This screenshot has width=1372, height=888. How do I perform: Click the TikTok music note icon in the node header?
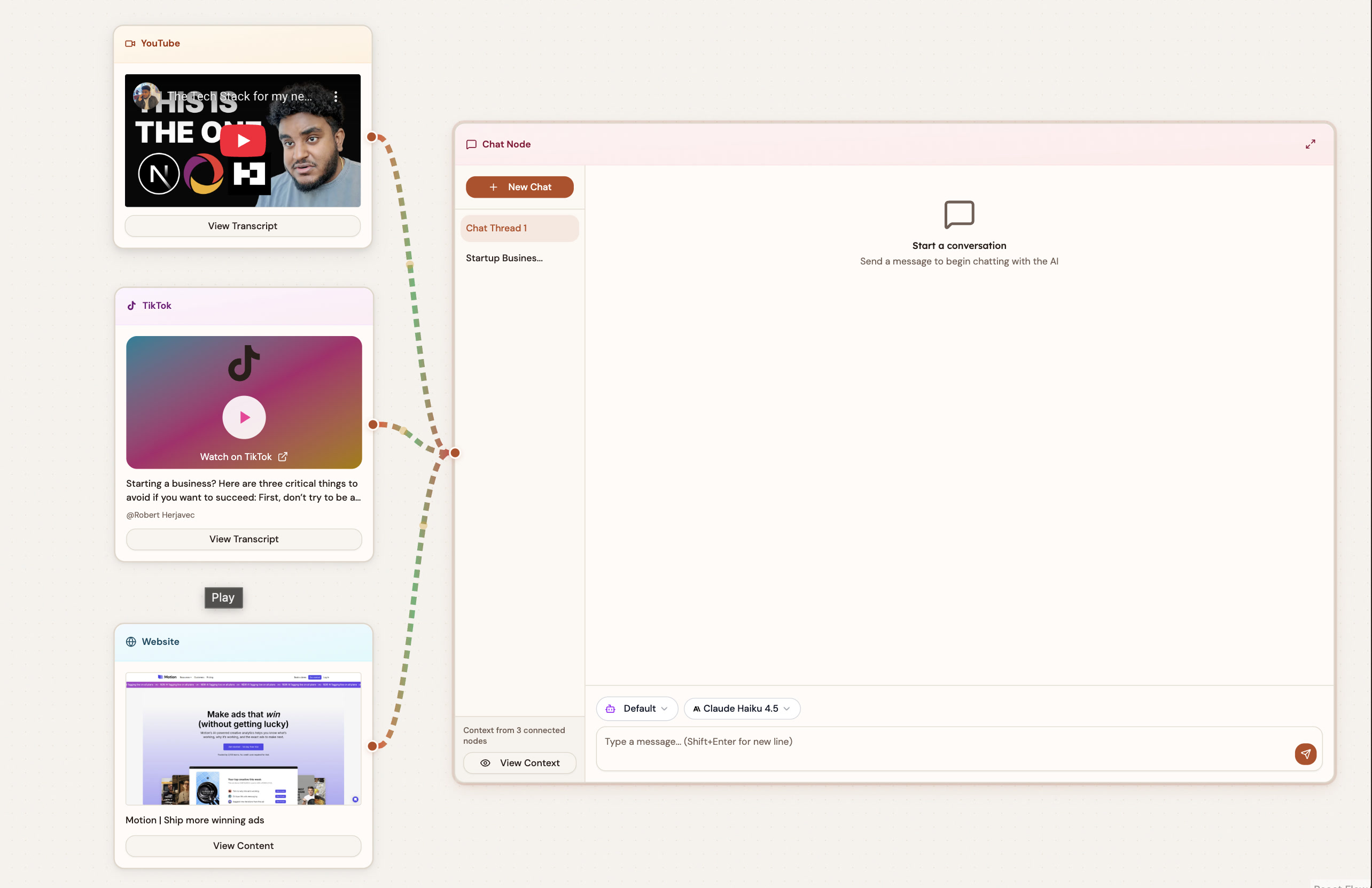coord(131,306)
